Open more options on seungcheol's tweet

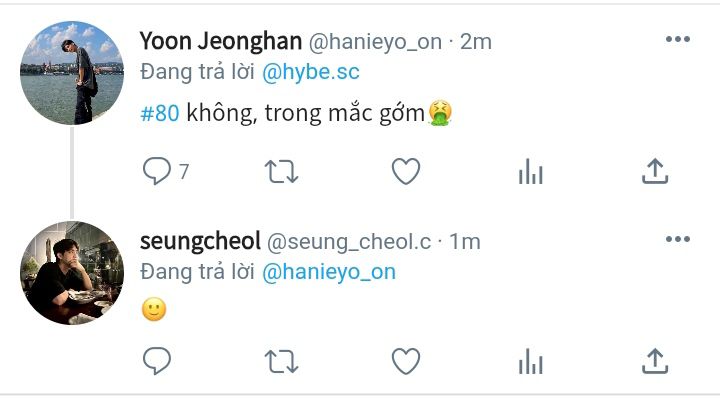click(678, 239)
